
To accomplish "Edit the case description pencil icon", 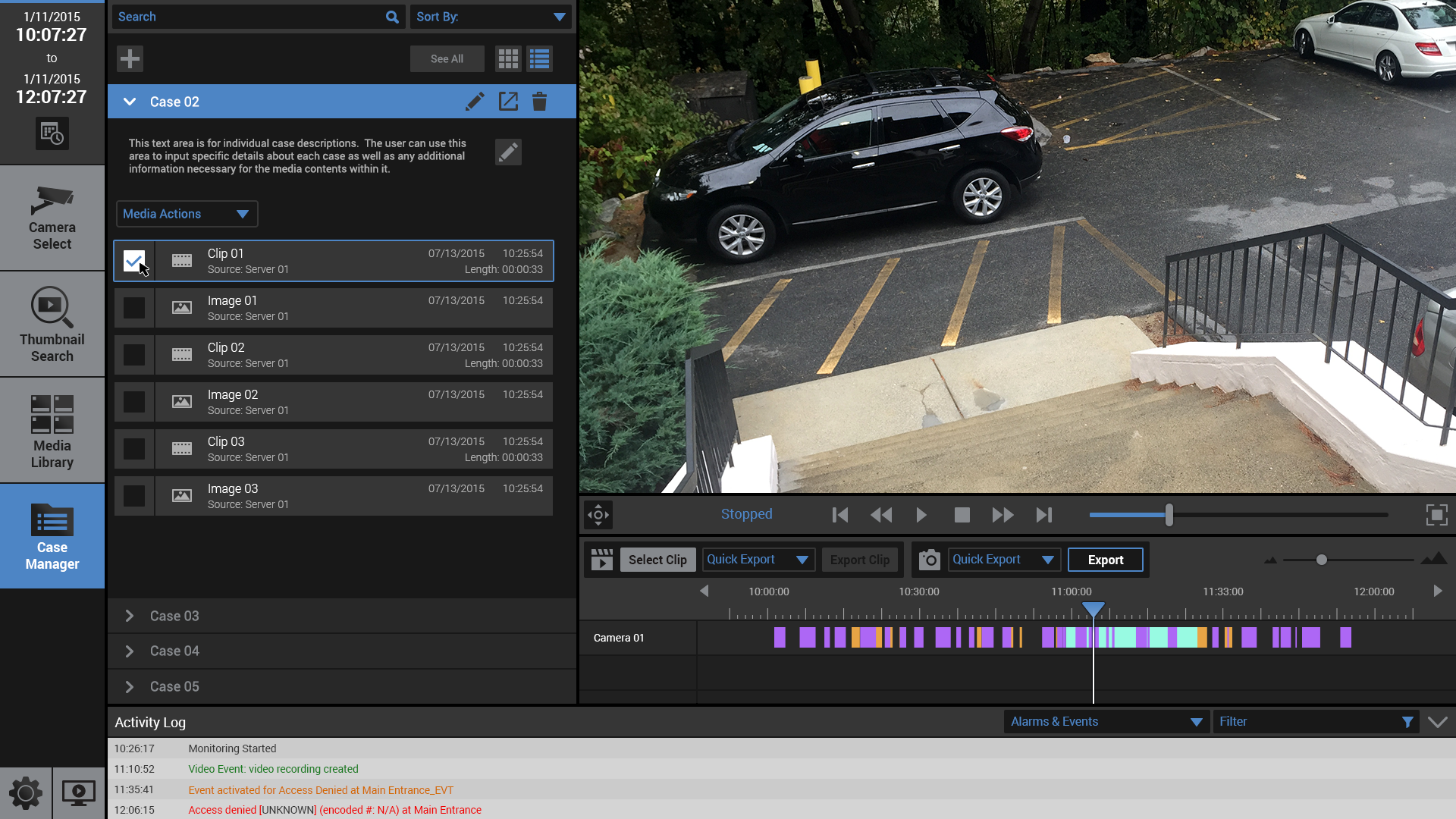I will coord(508,152).
